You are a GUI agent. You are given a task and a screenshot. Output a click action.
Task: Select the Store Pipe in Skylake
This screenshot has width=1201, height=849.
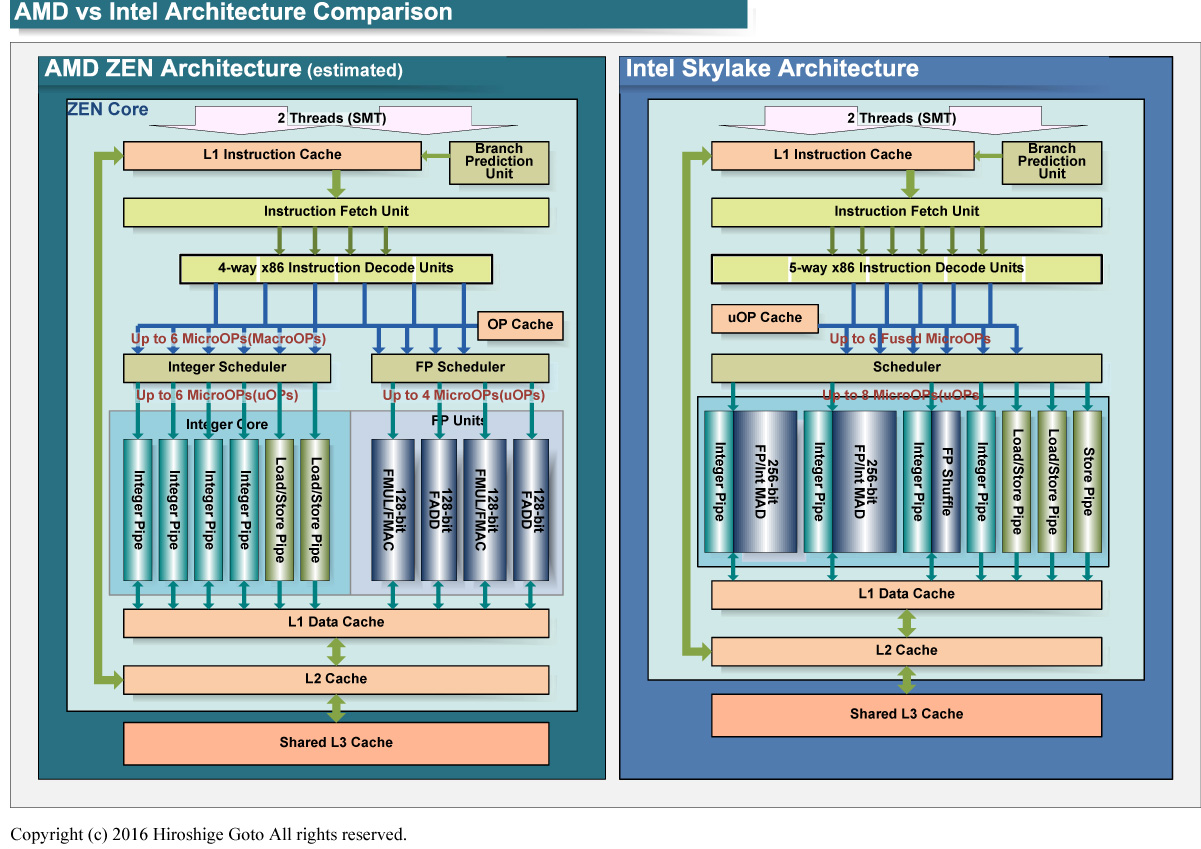coord(1087,481)
